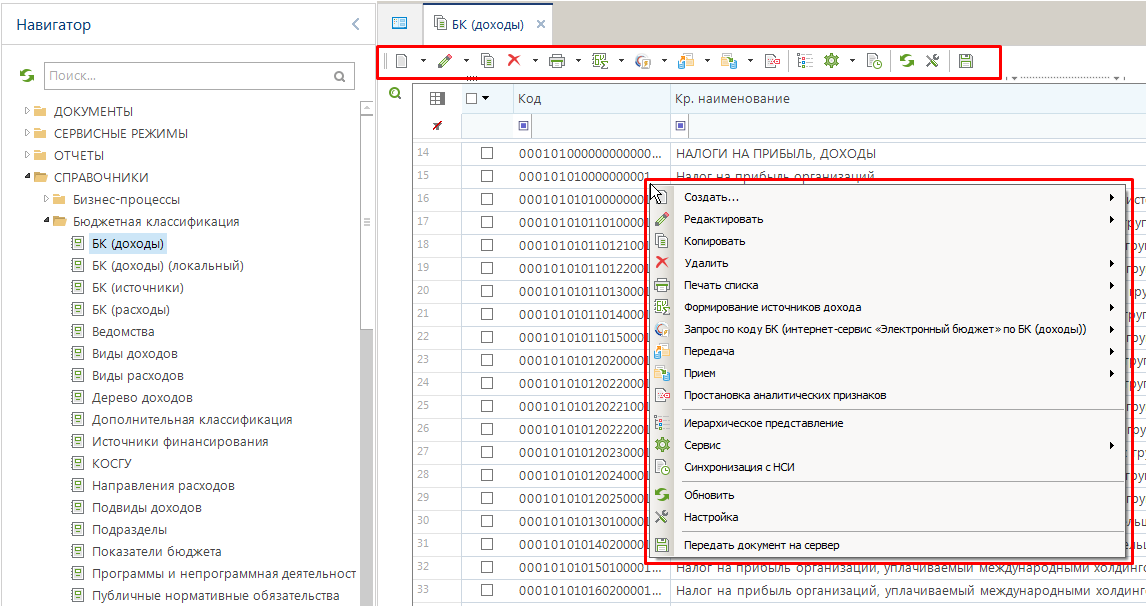1146x606 pixels.
Task: Choose Копировать in the context menu
Action: coord(887,241)
